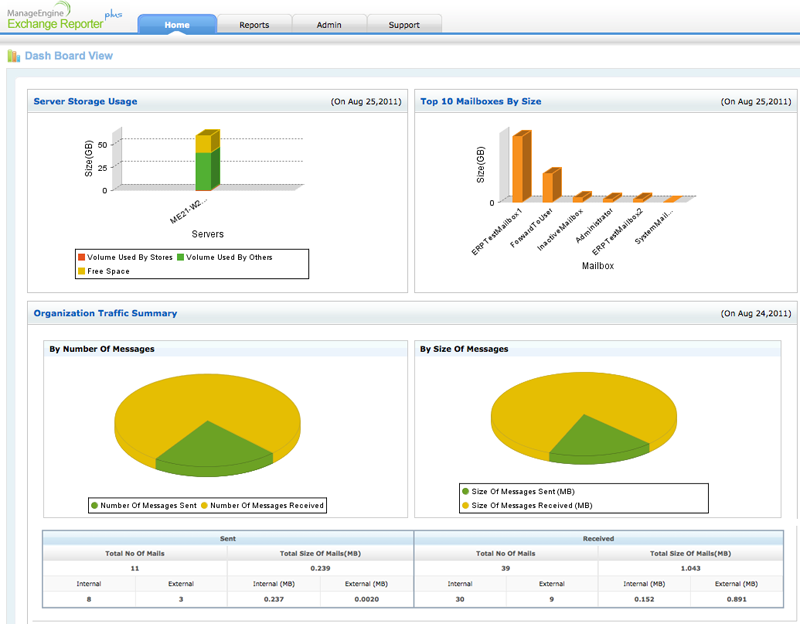800x624 pixels.
Task: Select the yellow slice in size pie chart
Action: coord(582,395)
